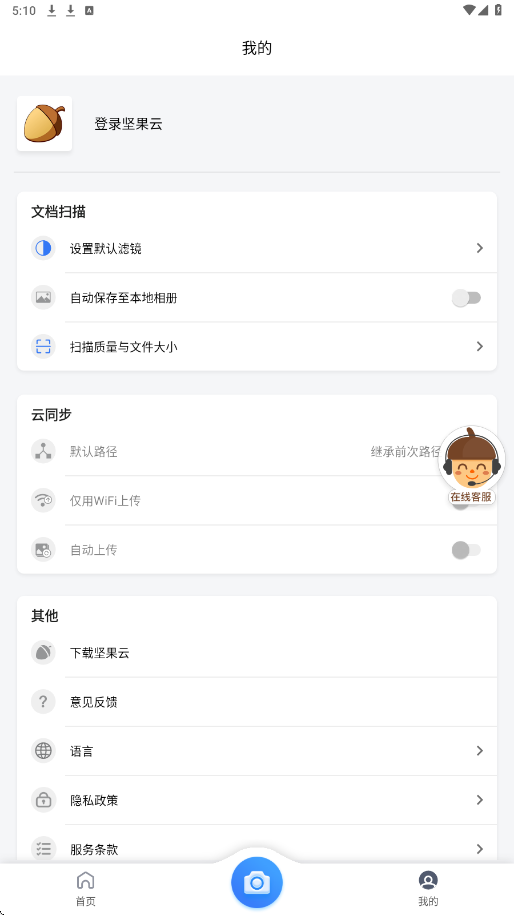Expand the 语言 row chevron
The image size is (514, 915).
tap(480, 751)
